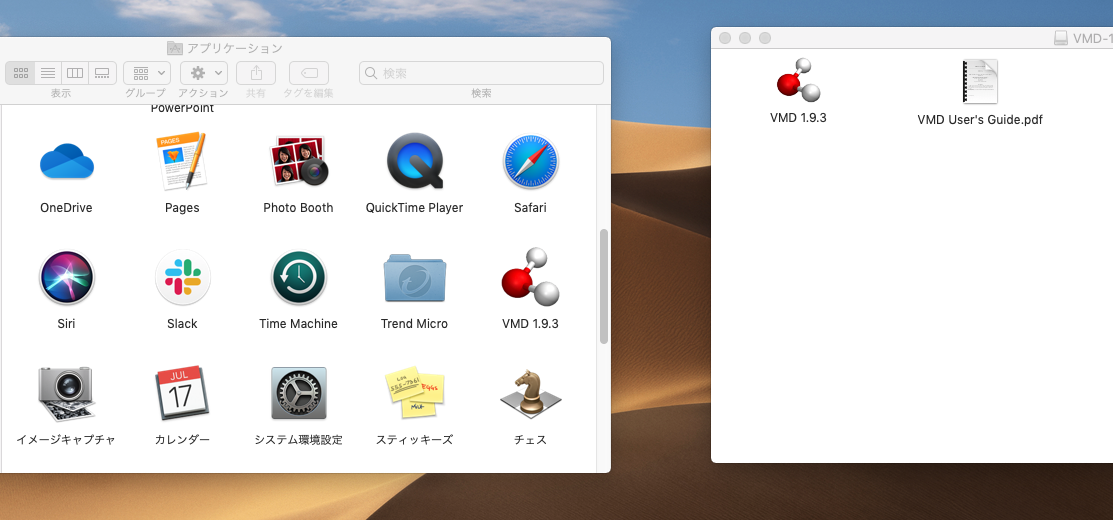Viewport: 1113px width, 520px height.
Task: Click the "QuickTime Player" label text
Action: pyautogui.click(x=415, y=208)
